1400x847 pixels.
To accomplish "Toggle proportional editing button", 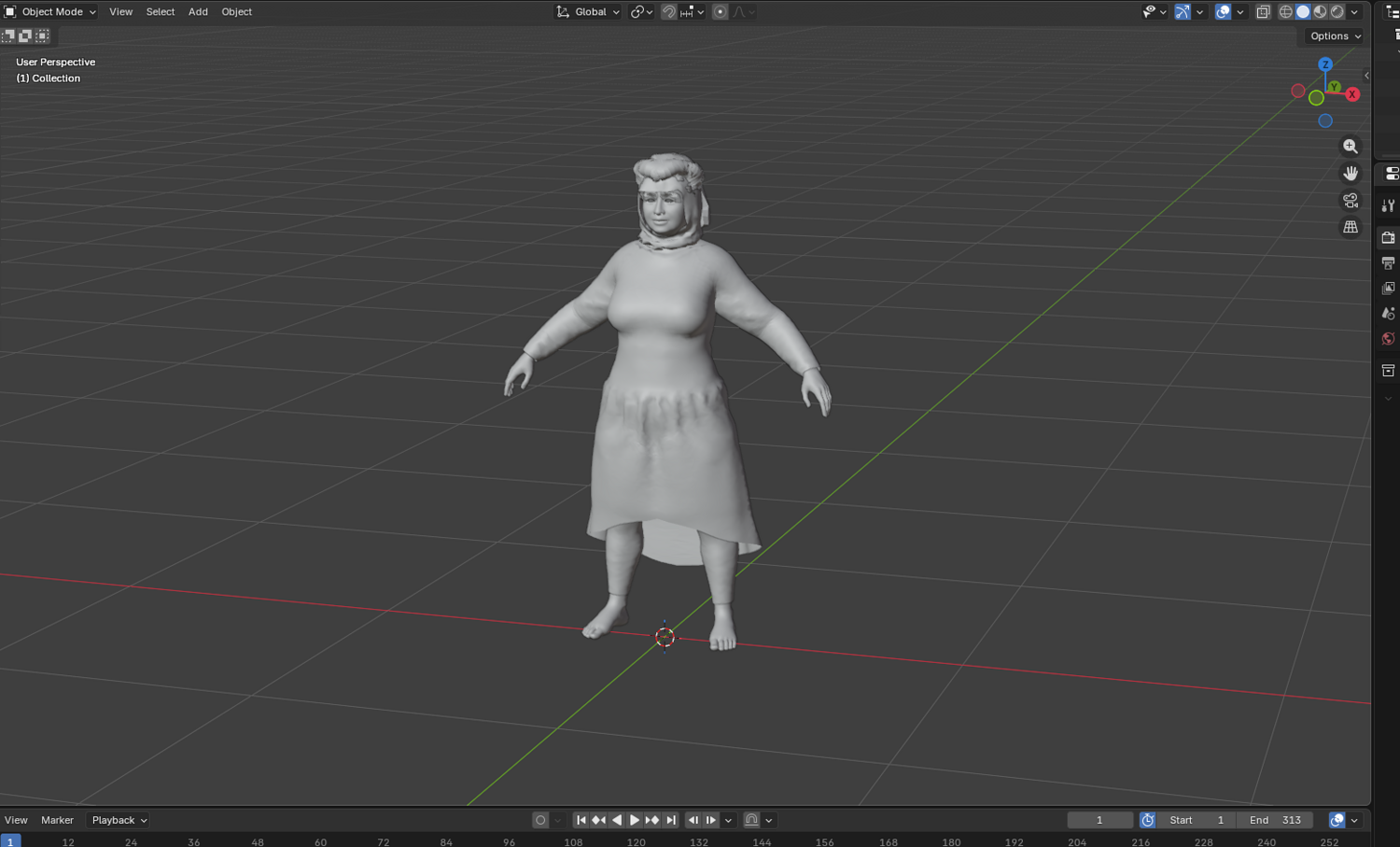I will point(720,12).
